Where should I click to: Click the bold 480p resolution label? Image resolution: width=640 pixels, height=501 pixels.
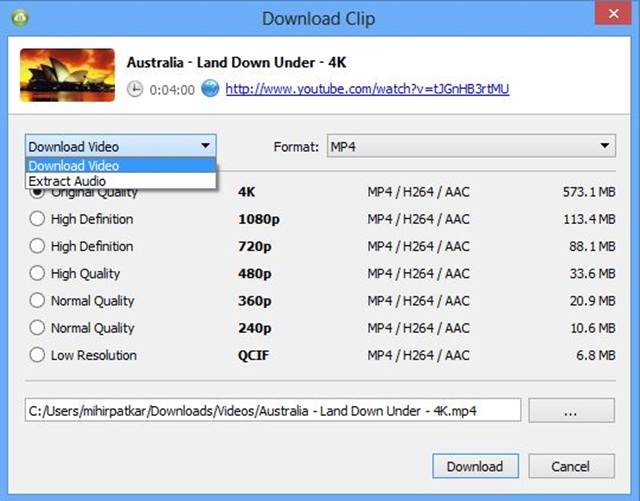coord(255,274)
